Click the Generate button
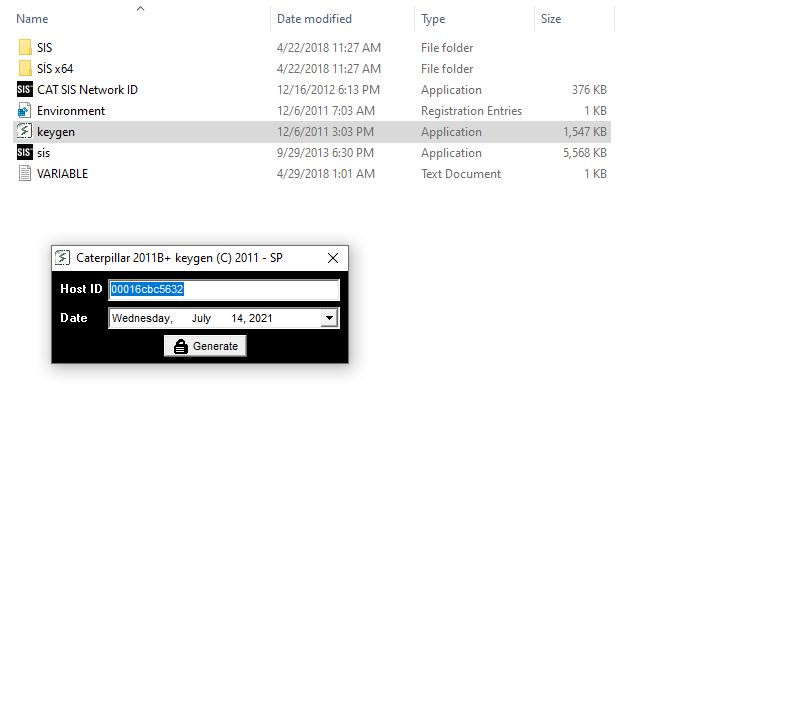Image resolution: width=793 pixels, height=705 pixels. 205,346
